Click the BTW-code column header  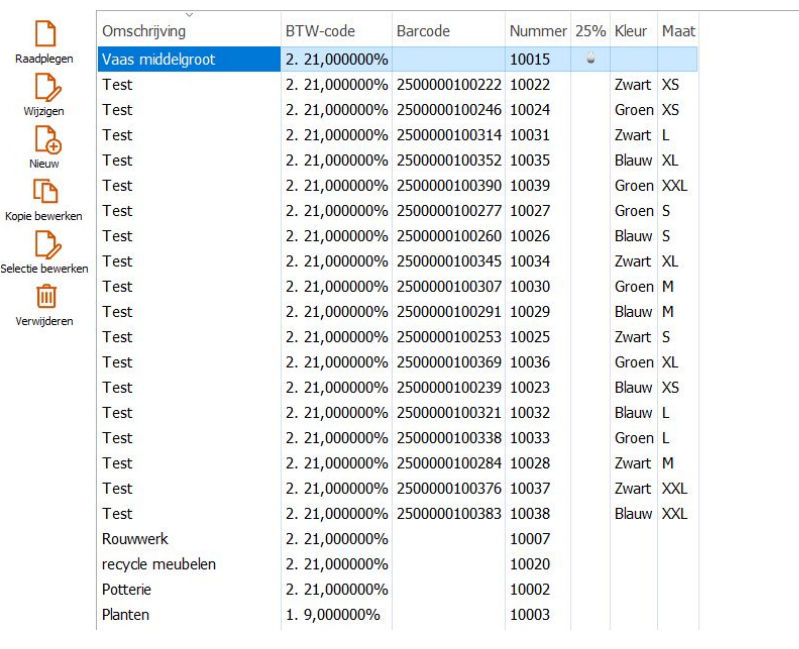click(x=320, y=31)
